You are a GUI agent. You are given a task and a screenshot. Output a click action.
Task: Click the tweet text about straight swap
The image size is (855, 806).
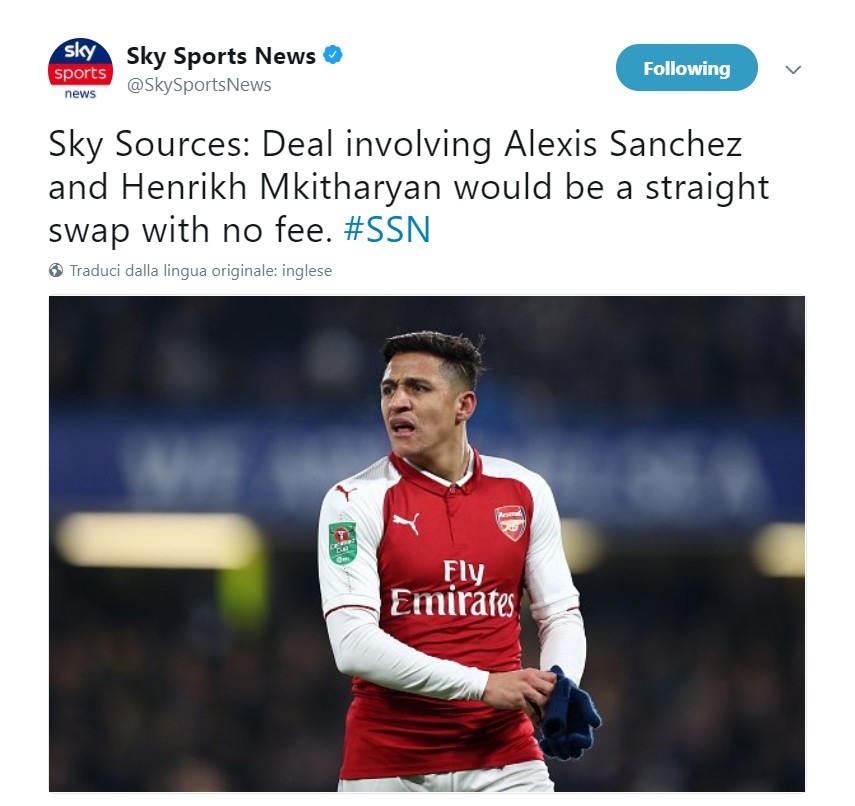click(x=409, y=187)
